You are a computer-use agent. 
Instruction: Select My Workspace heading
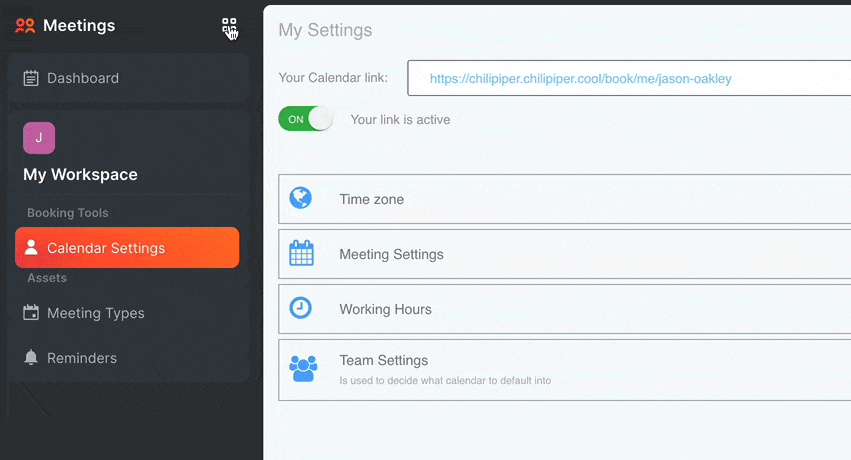point(80,175)
